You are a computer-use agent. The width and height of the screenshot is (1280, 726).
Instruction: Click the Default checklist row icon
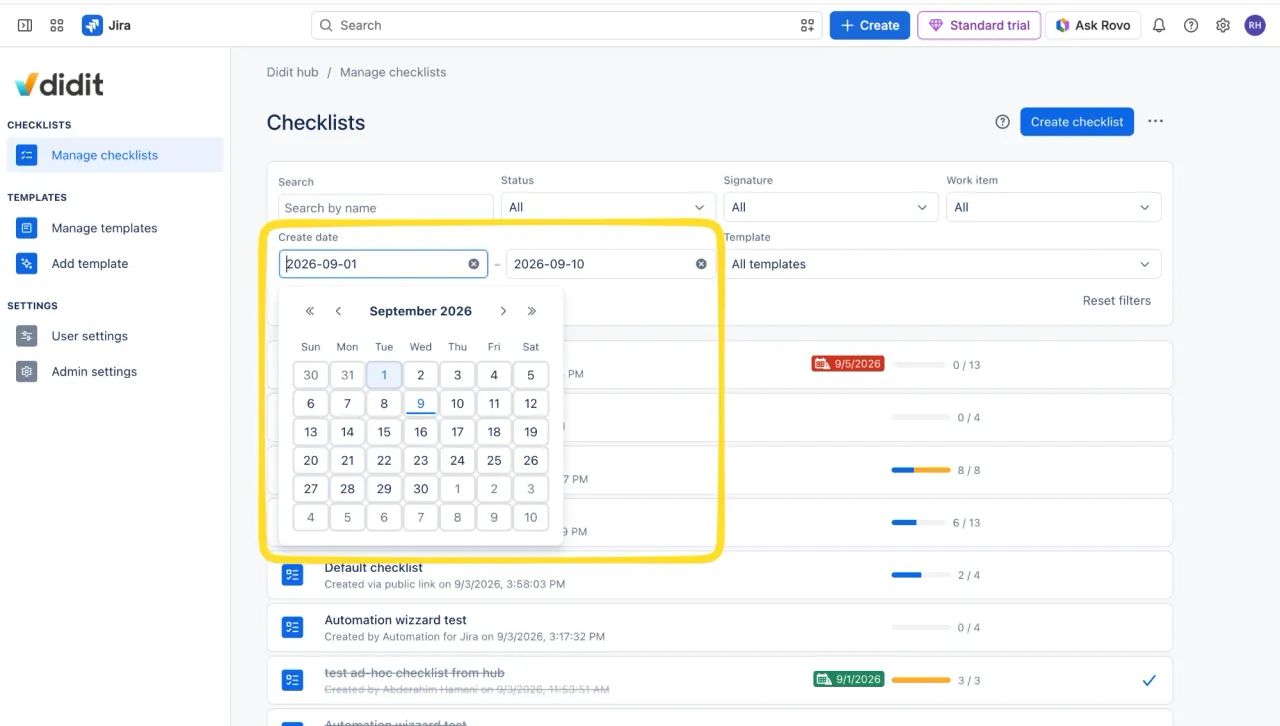click(292, 575)
